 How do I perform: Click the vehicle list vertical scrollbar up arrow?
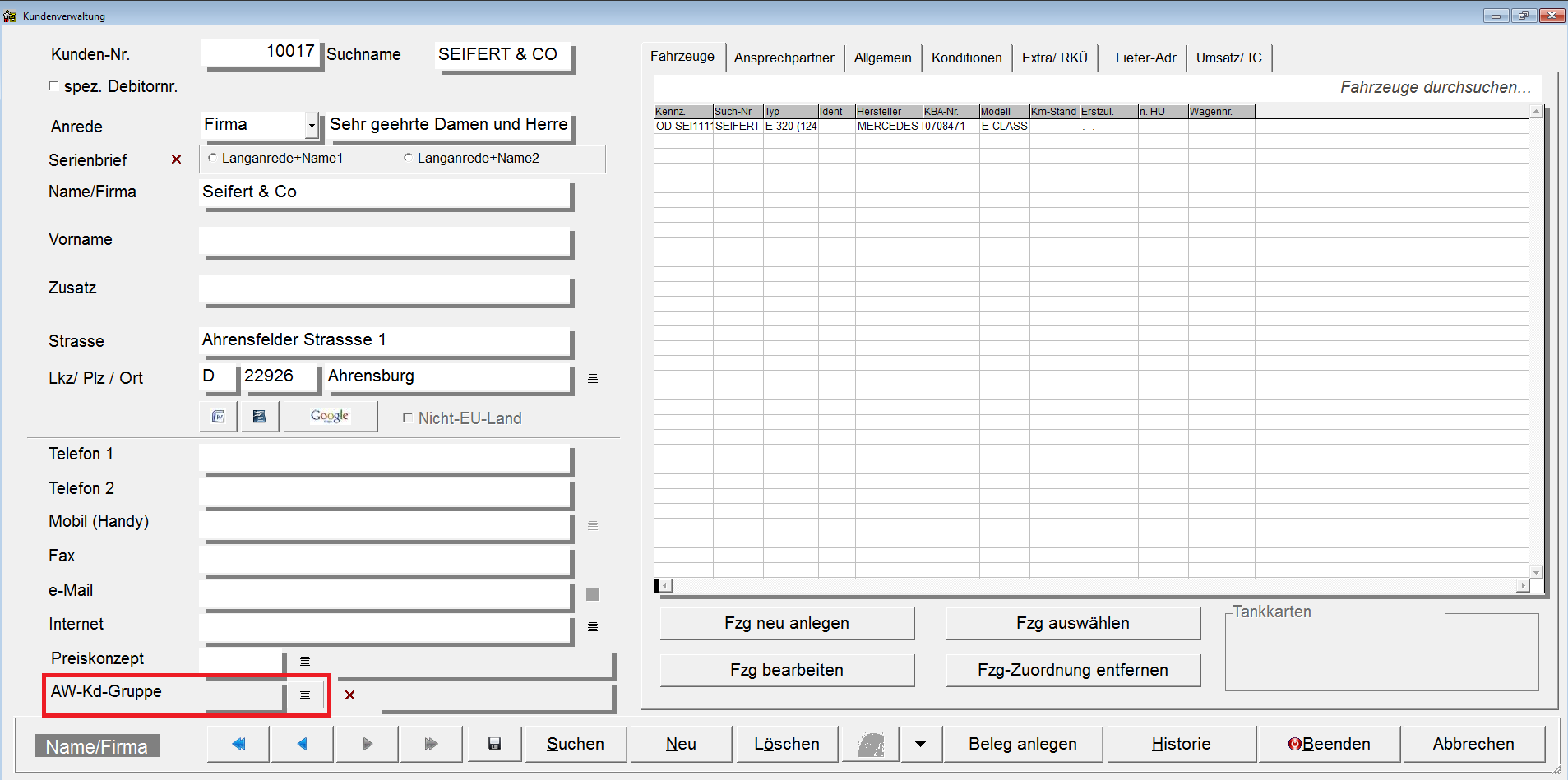click(x=1536, y=111)
